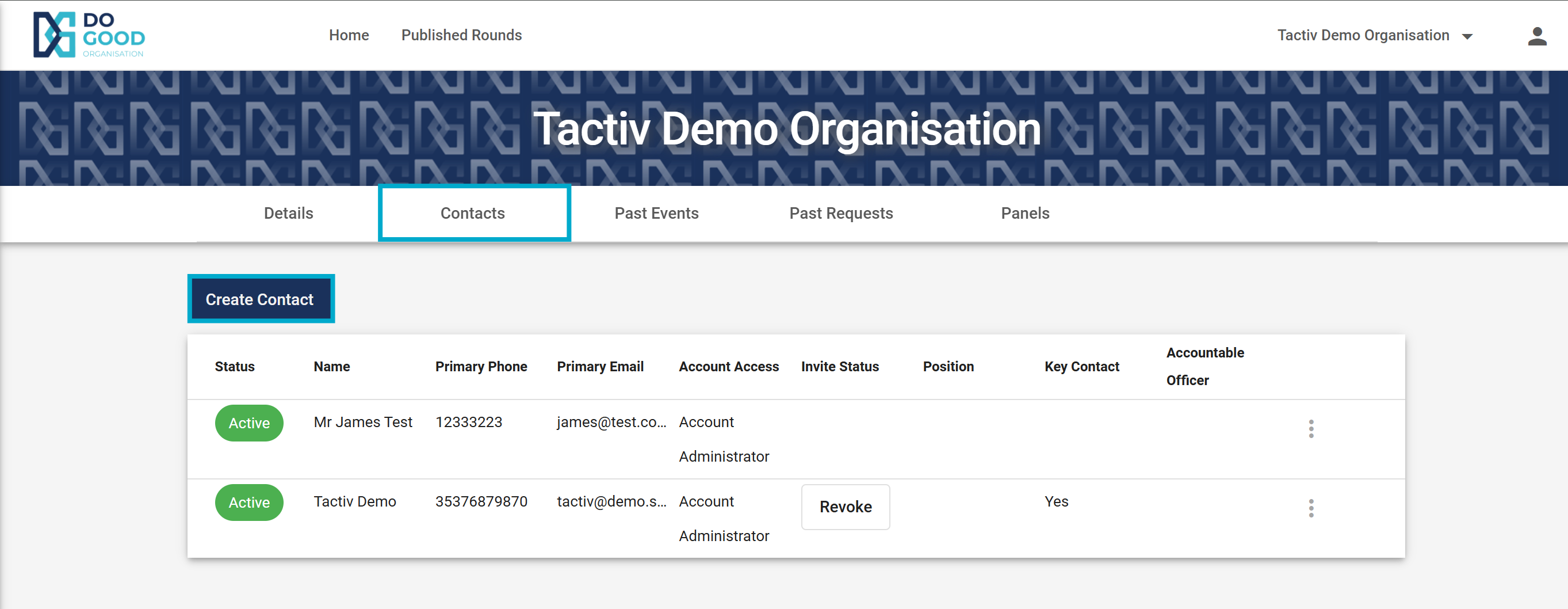Revoke the invite for Tactiv Demo

(x=845, y=507)
